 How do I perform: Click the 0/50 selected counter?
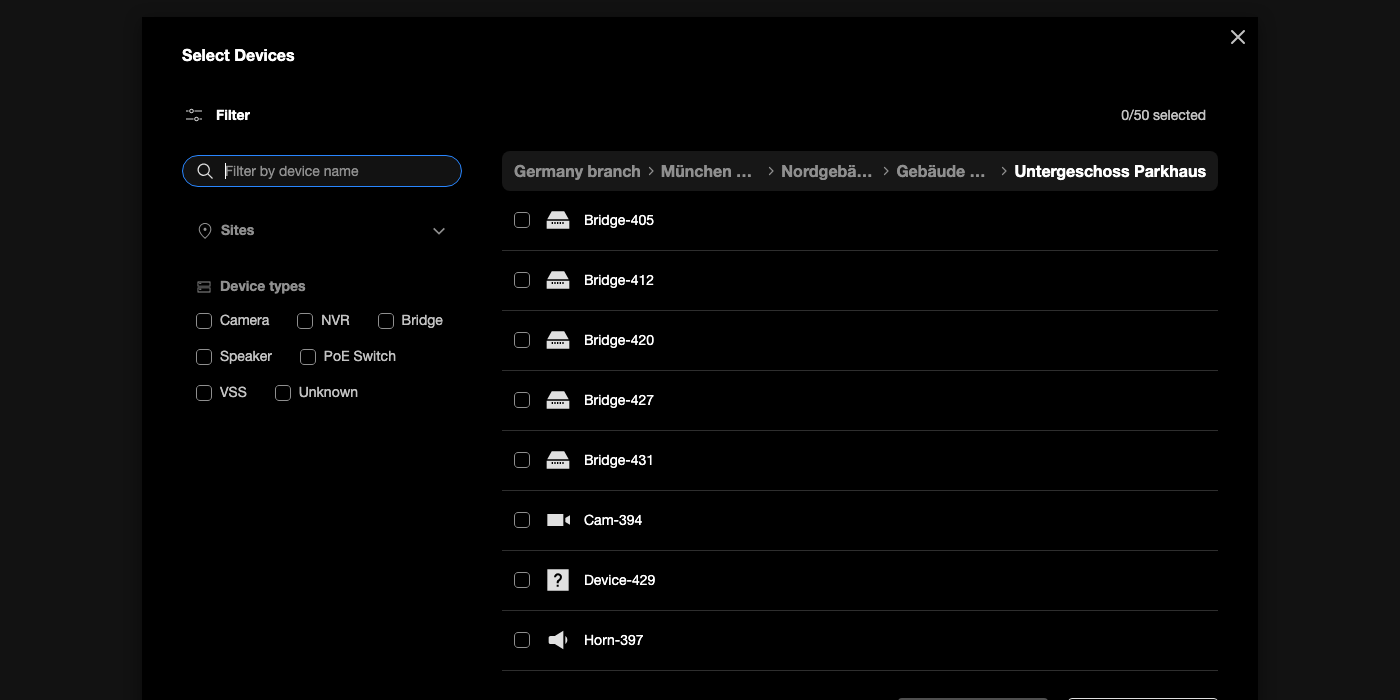pyautogui.click(x=1163, y=115)
